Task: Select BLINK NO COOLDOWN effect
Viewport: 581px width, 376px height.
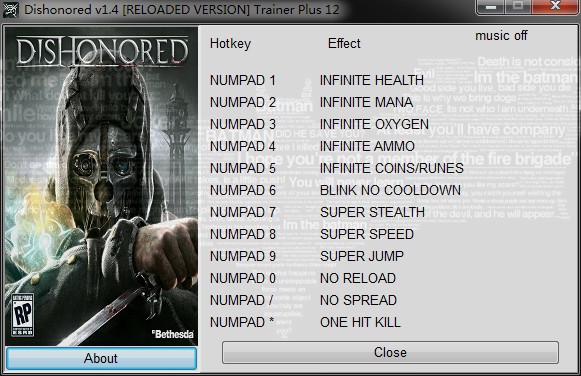Action: [390, 190]
